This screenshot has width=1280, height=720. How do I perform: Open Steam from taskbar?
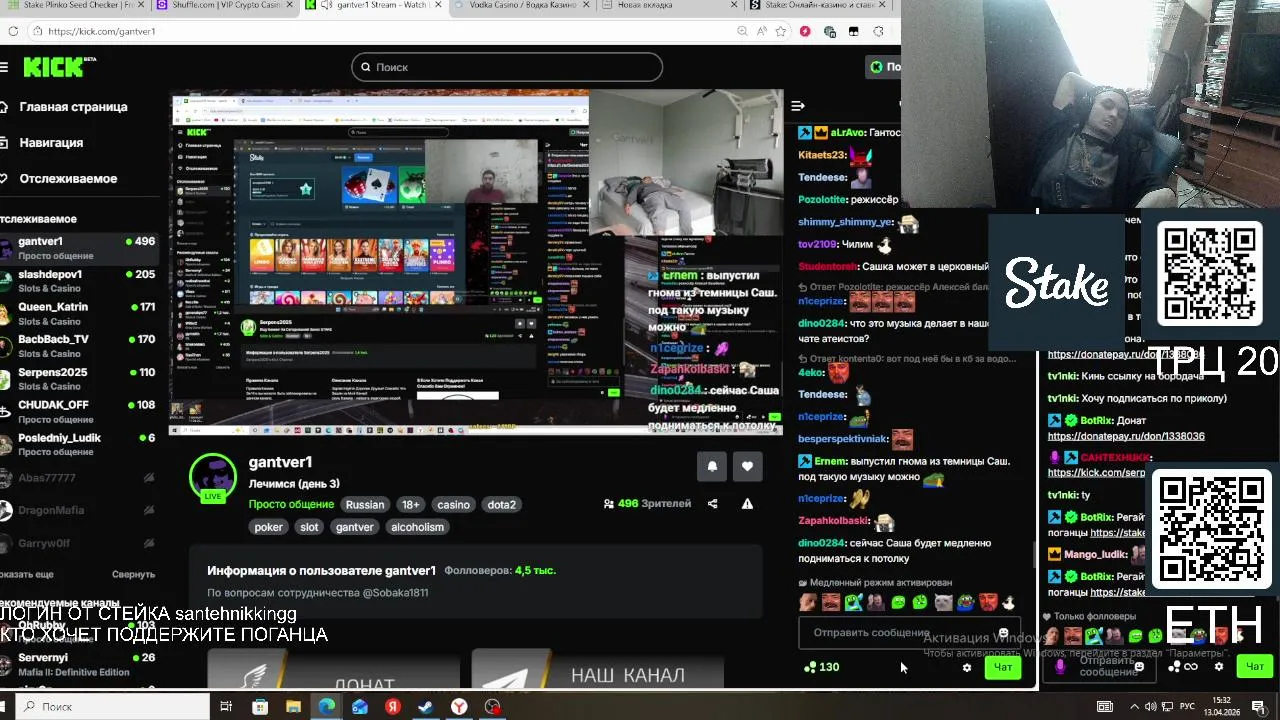pos(425,707)
